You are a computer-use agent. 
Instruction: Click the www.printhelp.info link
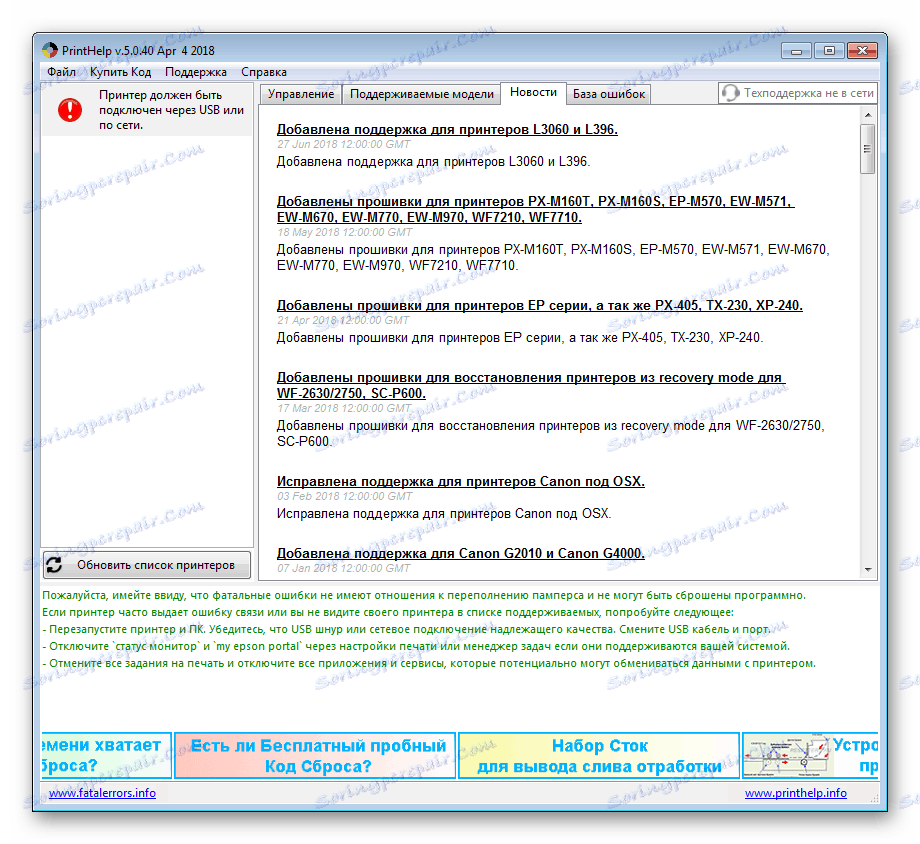tap(796, 793)
